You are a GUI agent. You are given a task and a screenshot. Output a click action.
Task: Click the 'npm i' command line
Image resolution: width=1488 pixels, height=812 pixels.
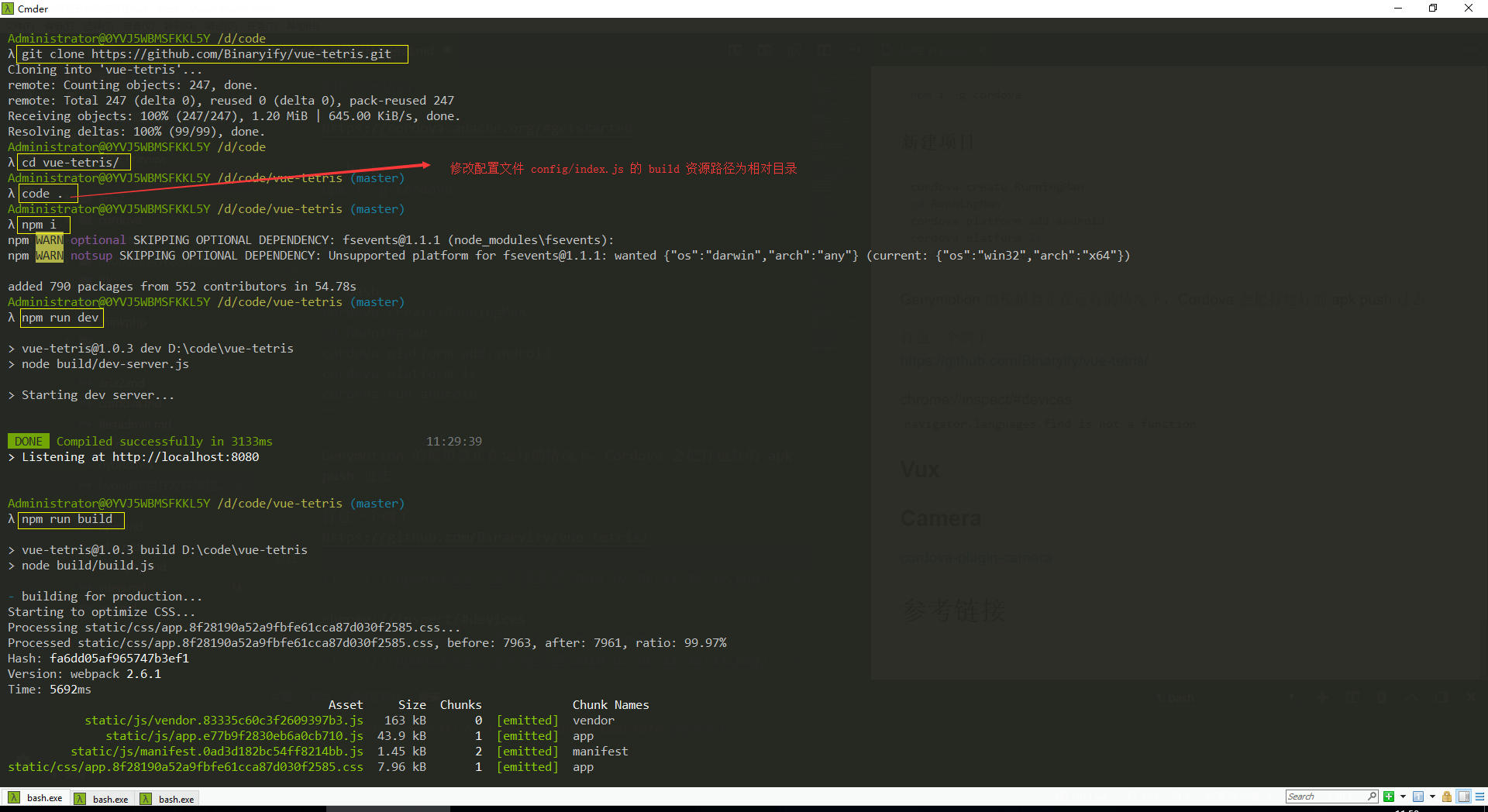[x=39, y=225]
